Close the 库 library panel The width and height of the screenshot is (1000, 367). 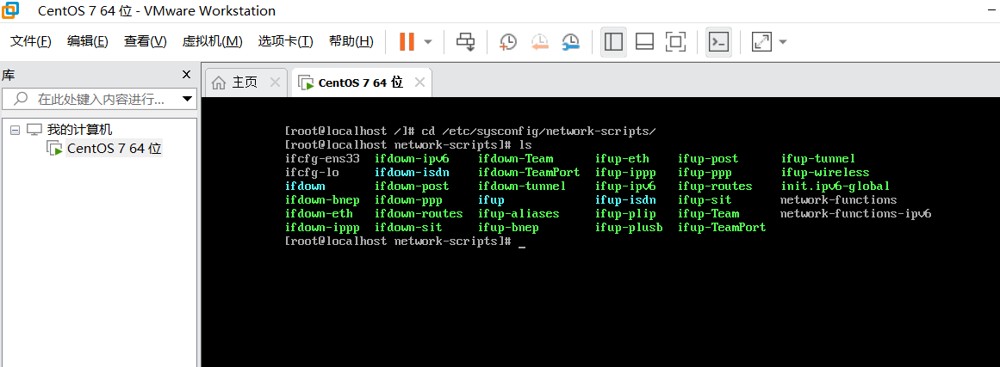tap(186, 75)
